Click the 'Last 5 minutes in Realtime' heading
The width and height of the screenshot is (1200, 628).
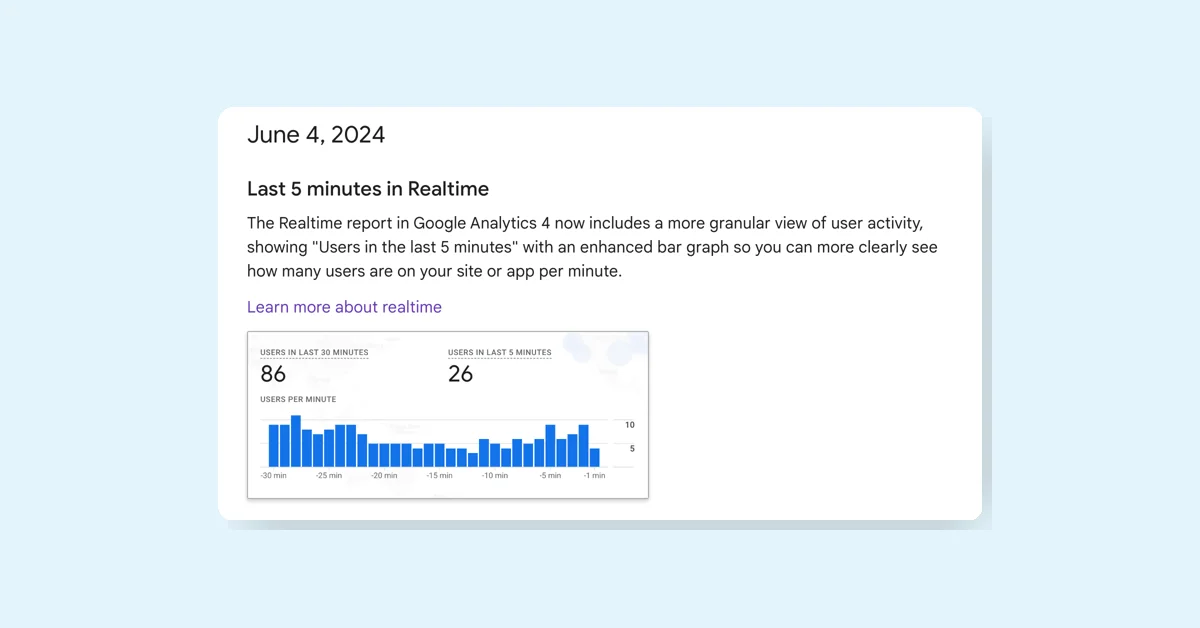[368, 189]
